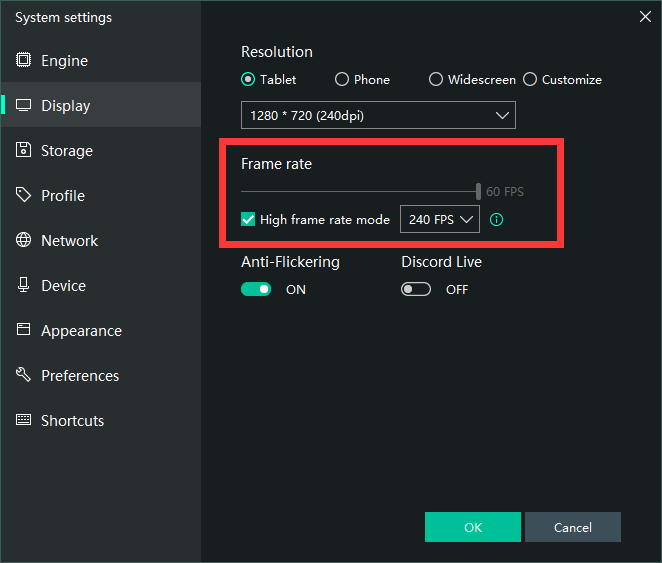Choose the Widescreen resolution radio button
The image size is (662, 563).
(436, 80)
